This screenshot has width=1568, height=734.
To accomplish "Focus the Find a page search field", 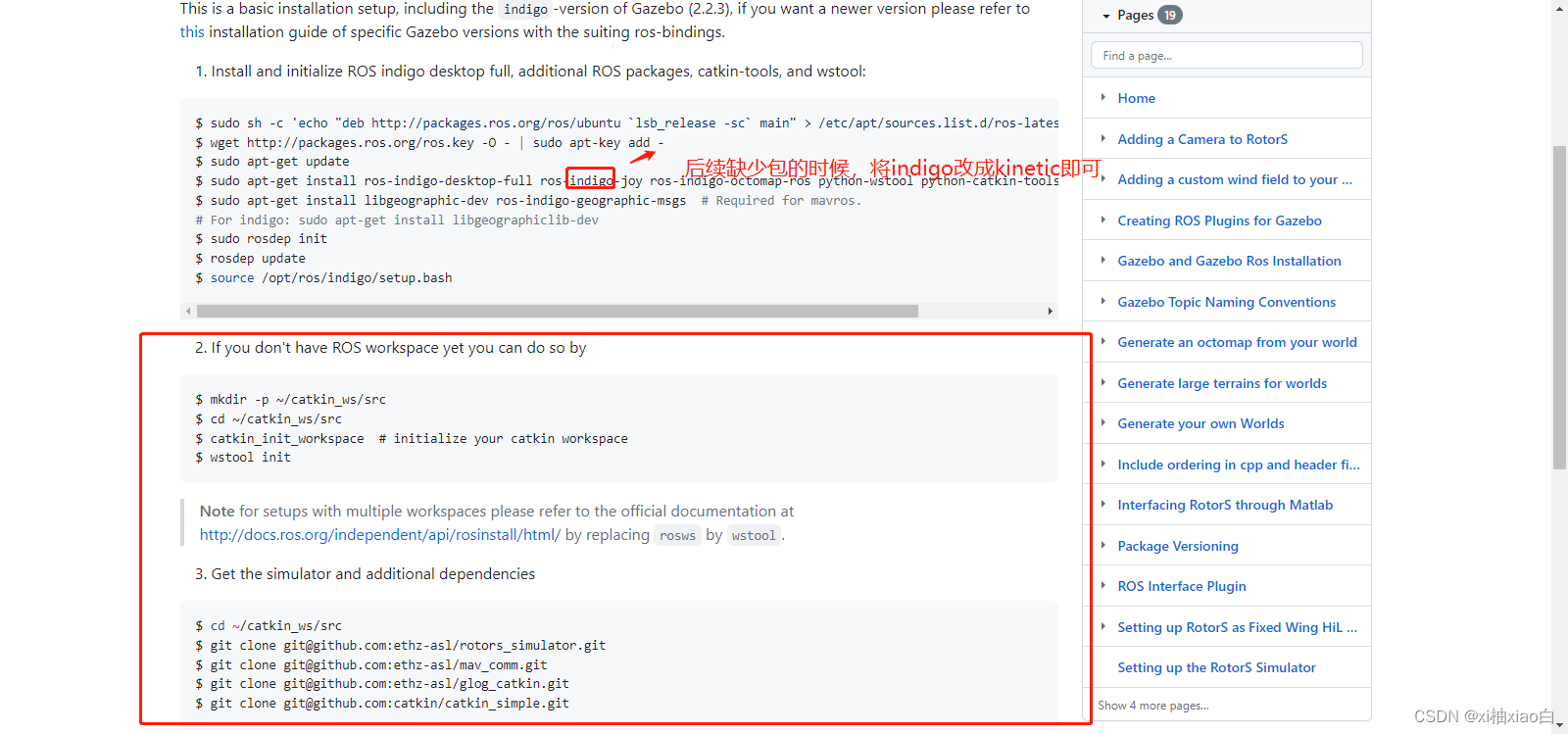I will [x=1226, y=55].
